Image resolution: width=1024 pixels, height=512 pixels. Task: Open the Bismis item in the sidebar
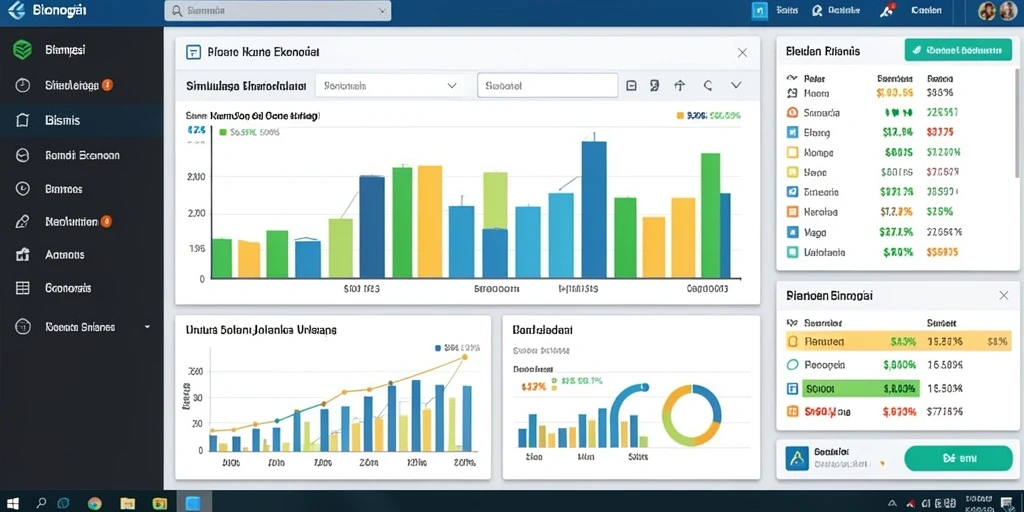coord(63,121)
